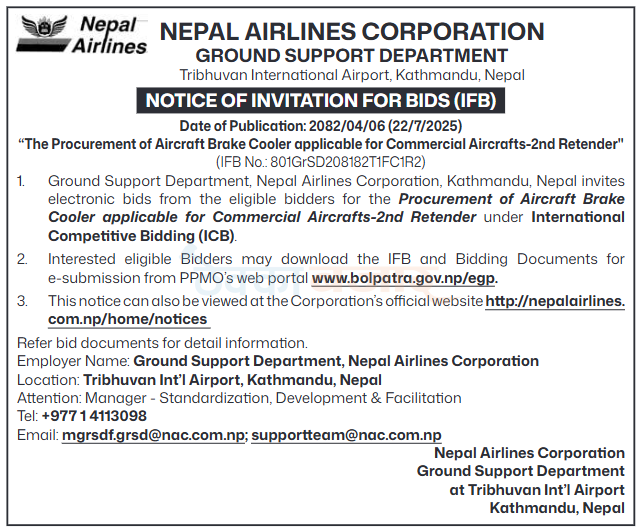Click the Date of Publication line
Image resolution: width=640 pixels, height=530 pixels.
coord(320,126)
